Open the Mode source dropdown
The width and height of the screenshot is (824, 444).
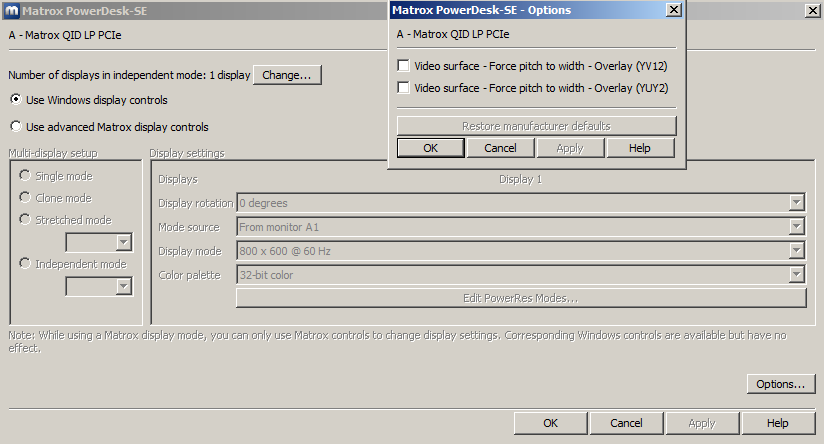tap(796, 227)
